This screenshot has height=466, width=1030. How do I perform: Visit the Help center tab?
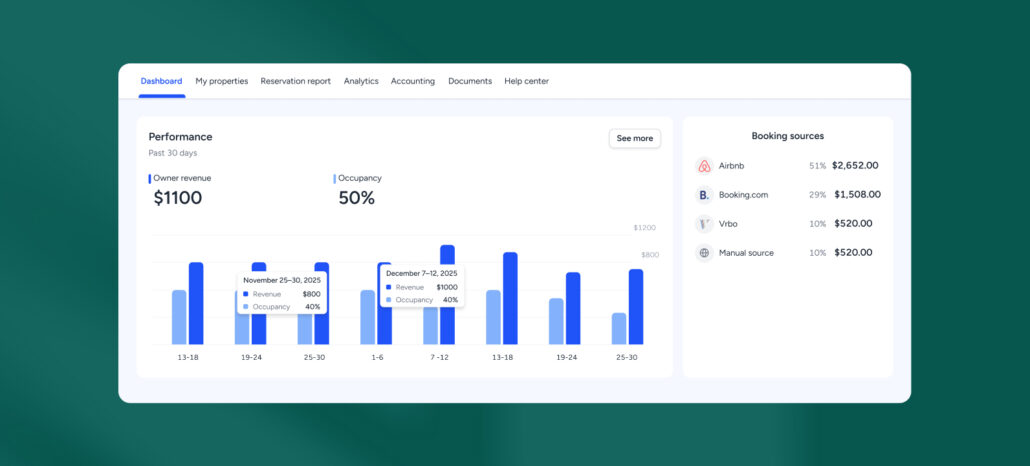[526, 81]
